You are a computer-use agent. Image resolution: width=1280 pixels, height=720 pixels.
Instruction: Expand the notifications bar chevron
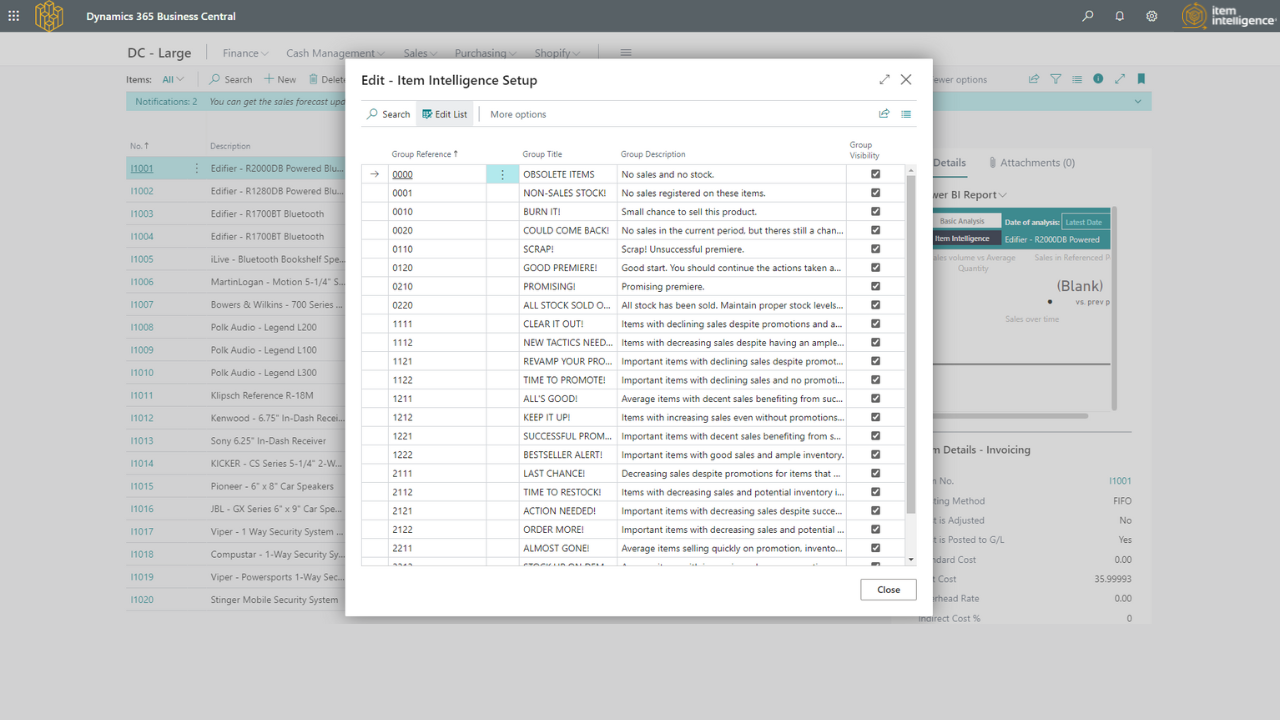pyautogui.click(x=1138, y=101)
